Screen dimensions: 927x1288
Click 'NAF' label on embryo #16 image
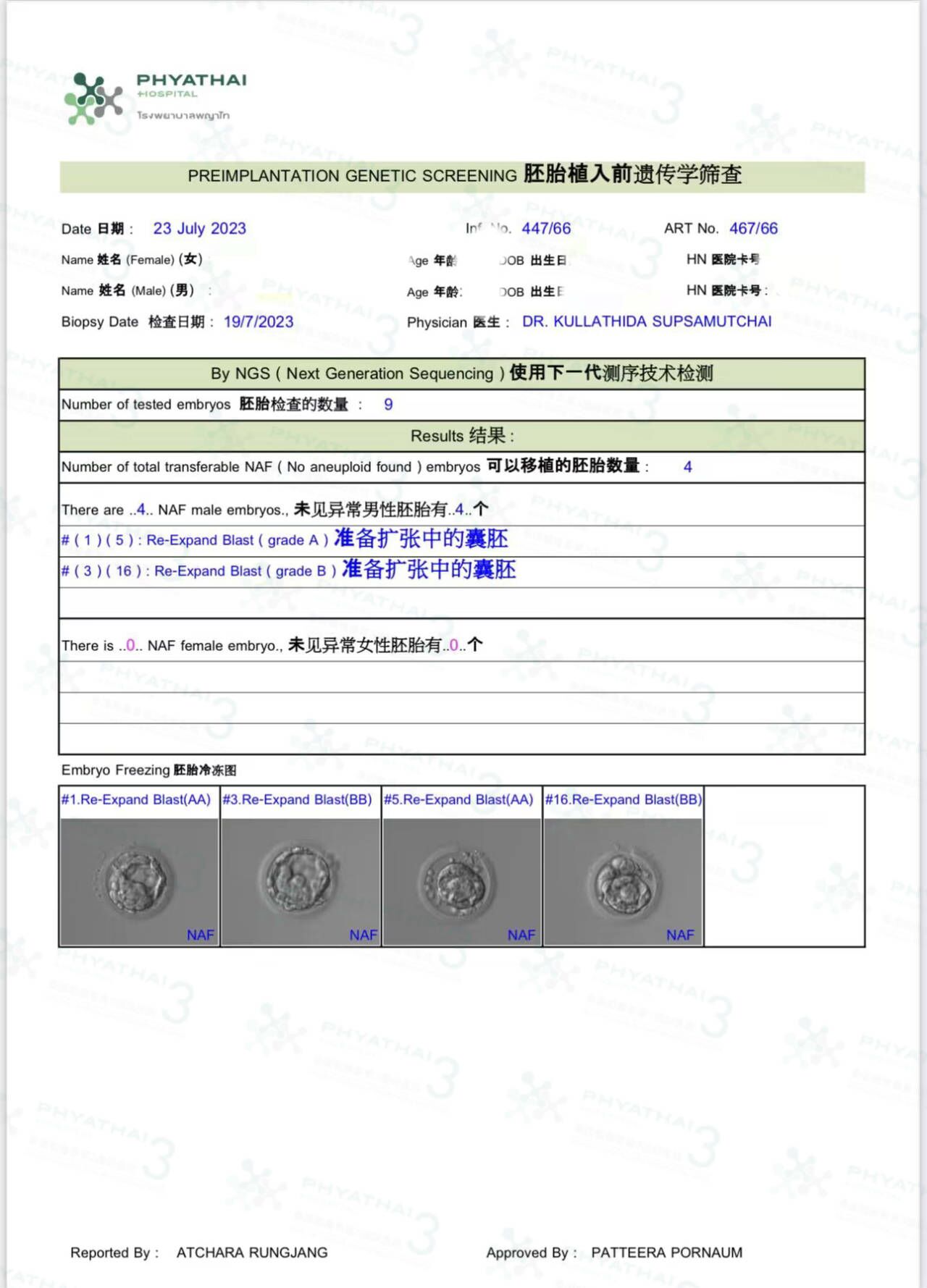[680, 935]
